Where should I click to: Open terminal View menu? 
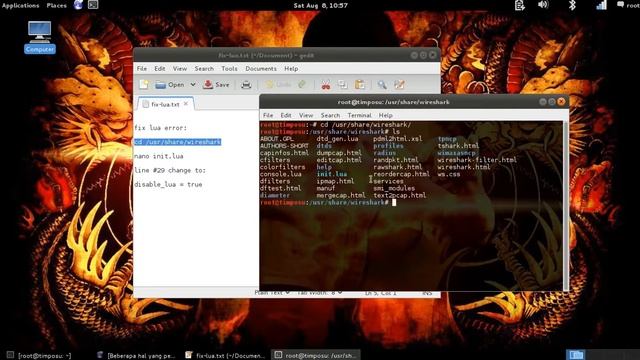point(306,115)
